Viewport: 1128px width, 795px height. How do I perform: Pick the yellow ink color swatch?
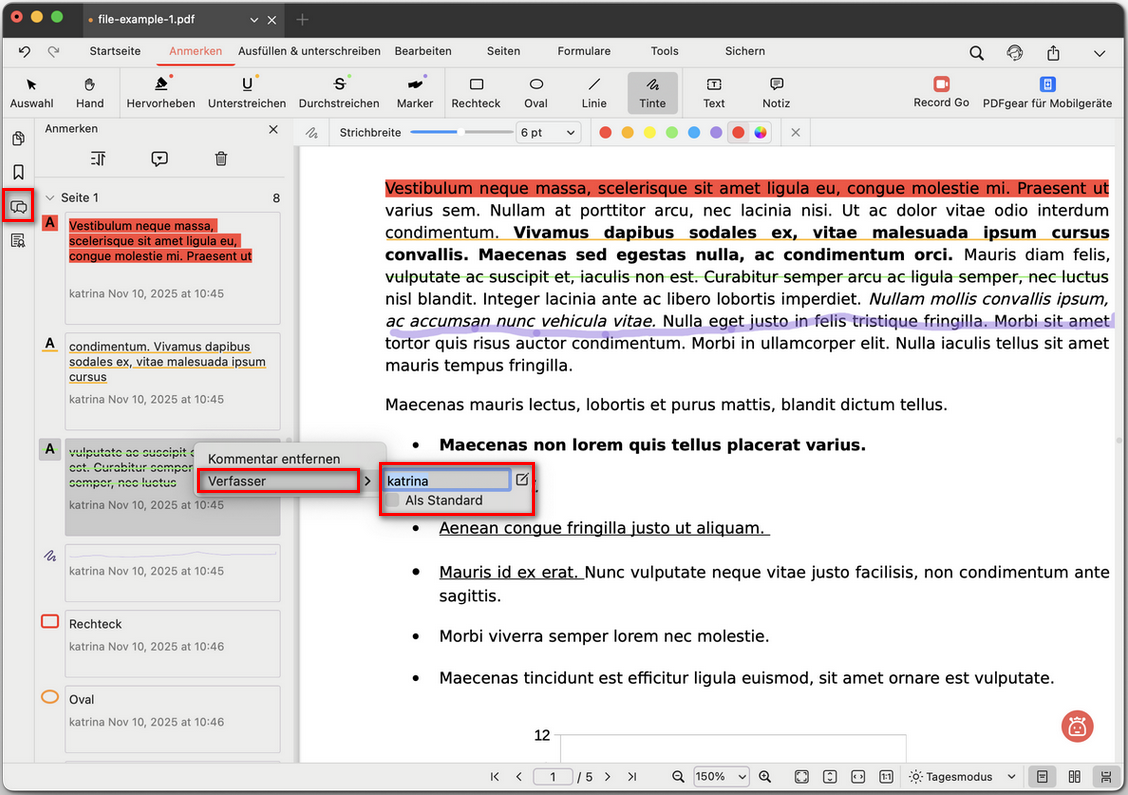(650, 133)
